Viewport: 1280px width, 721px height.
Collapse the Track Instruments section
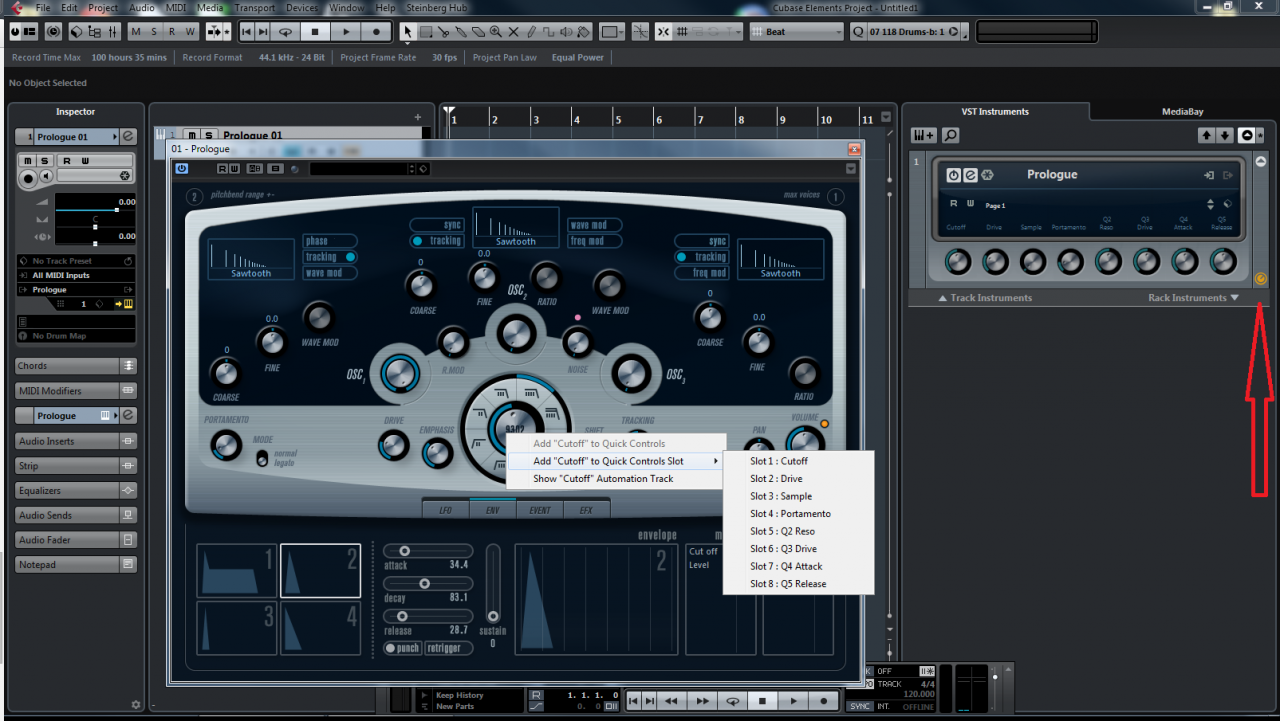tap(984, 298)
